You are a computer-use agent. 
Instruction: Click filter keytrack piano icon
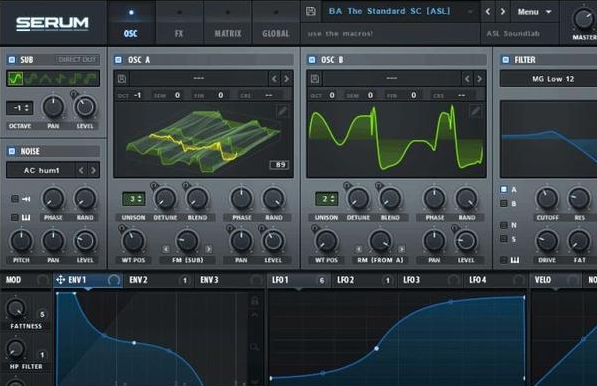point(514,260)
